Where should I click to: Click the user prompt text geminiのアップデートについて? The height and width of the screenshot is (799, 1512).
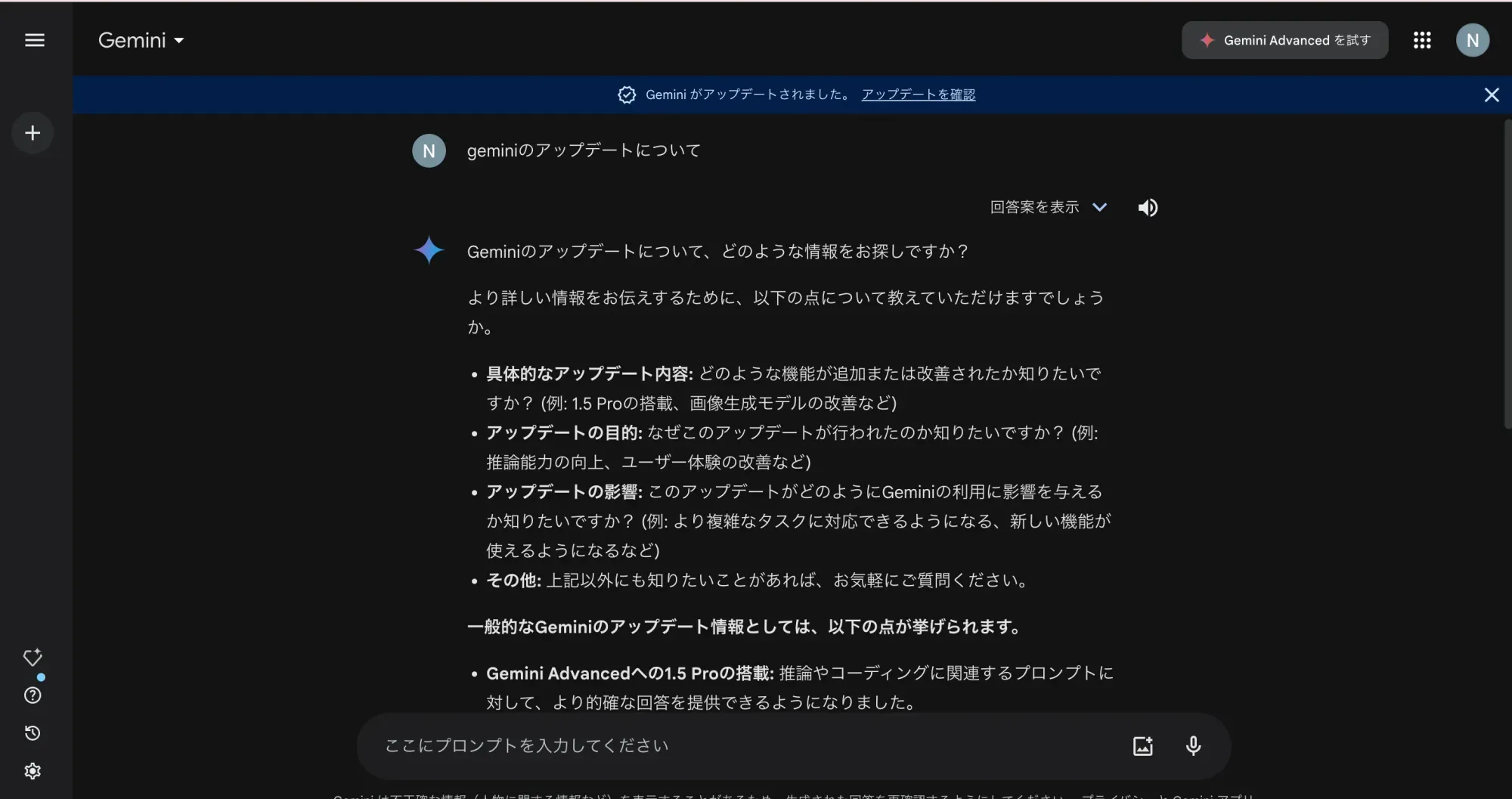click(584, 150)
